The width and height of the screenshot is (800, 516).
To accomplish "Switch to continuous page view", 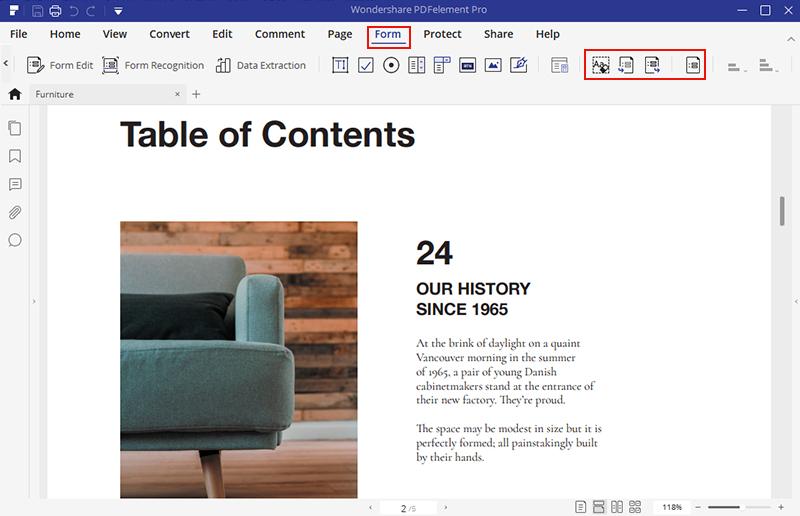I will [x=598, y=507].
